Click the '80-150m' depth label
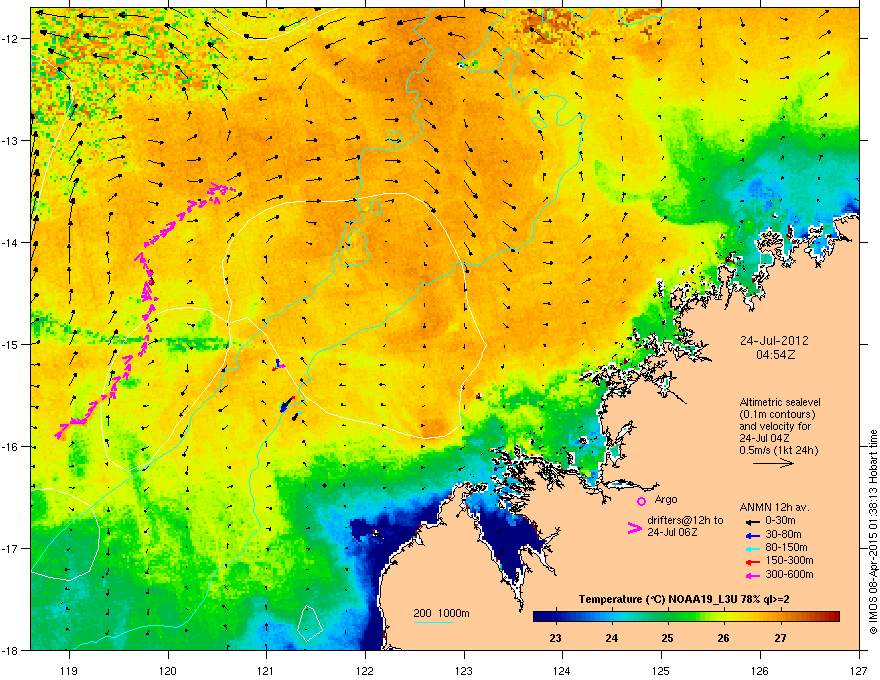Viewport: 880px width, 680px height. point(786,548)
